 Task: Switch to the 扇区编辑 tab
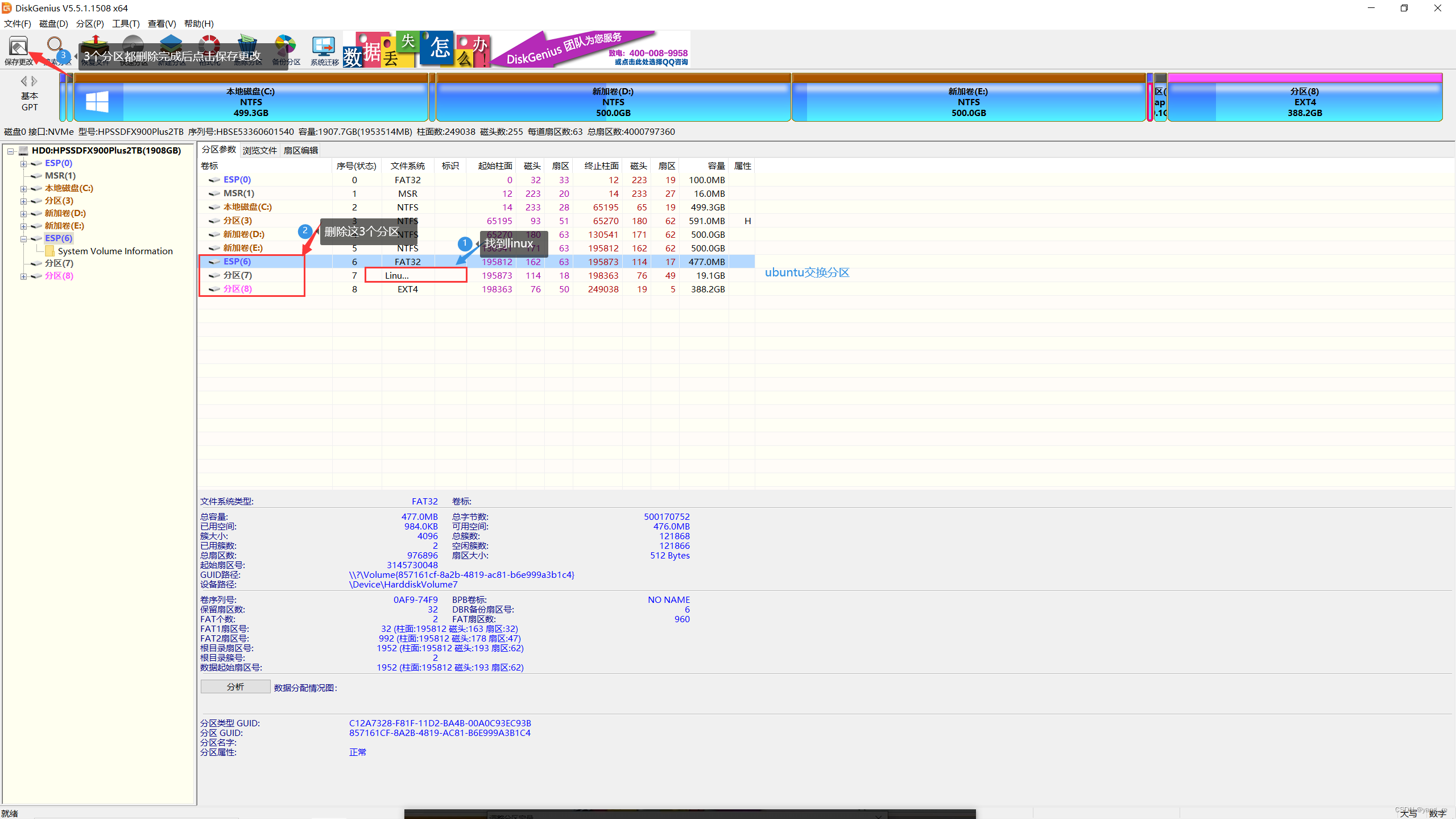pyautogui.click(x=301, y=150)
